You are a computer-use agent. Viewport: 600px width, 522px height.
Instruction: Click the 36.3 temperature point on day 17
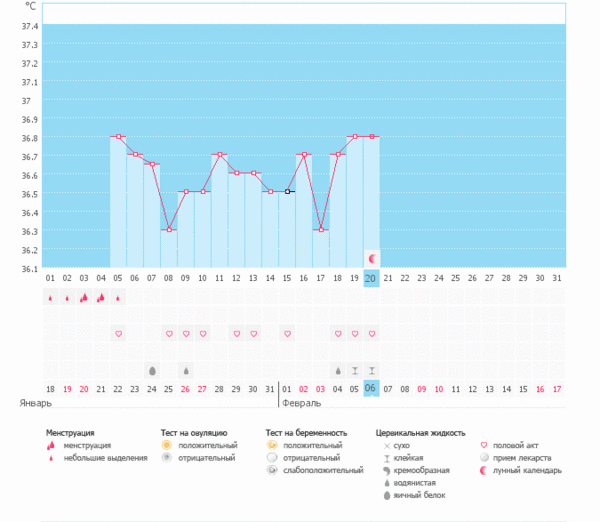pyautogui.click(x=321, y=230)
